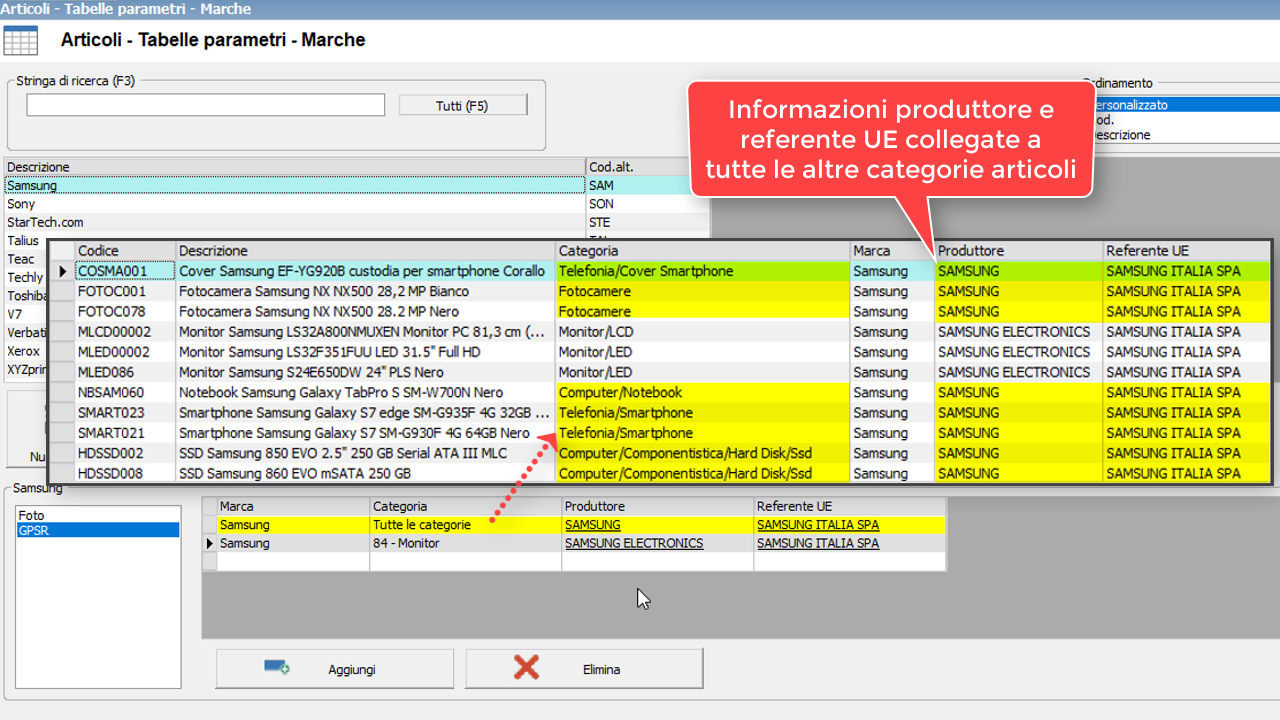Click the Produttore header in articles table
This screenshot has width=1280, height=720.
click(x=1018, y=250)
